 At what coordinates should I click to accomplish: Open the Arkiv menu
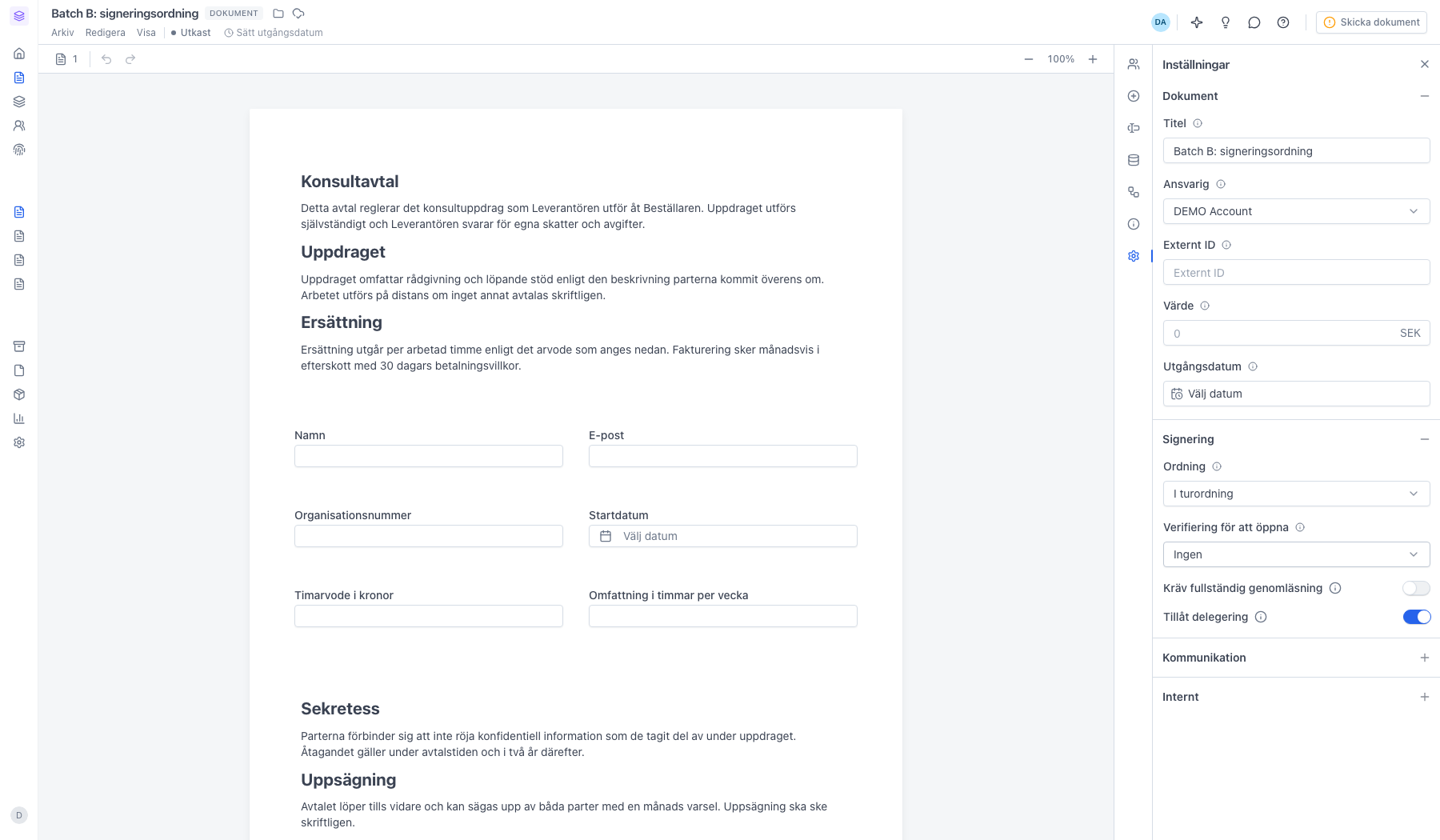click(x=62, y=33)
